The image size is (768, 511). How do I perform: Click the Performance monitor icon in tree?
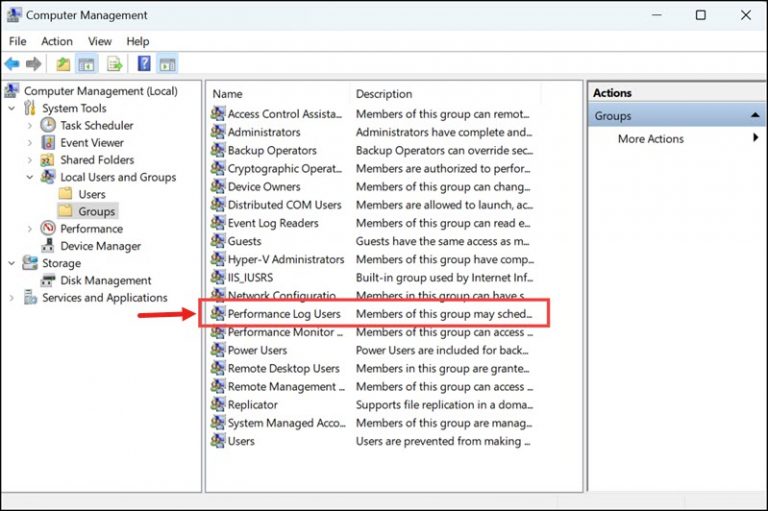(48, 228)
